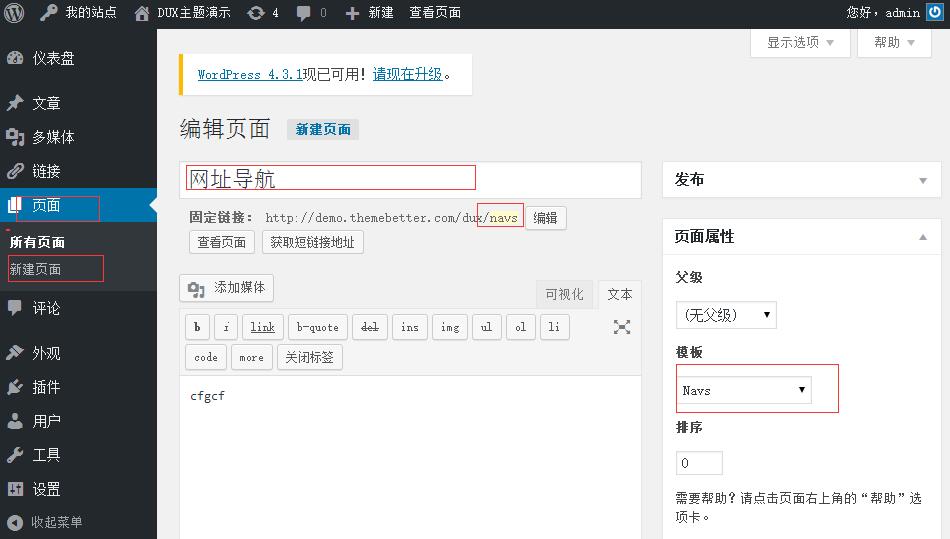Click the admin avatar power icon
The width and height of the screenshot is (950, 539).
(935, 12)
